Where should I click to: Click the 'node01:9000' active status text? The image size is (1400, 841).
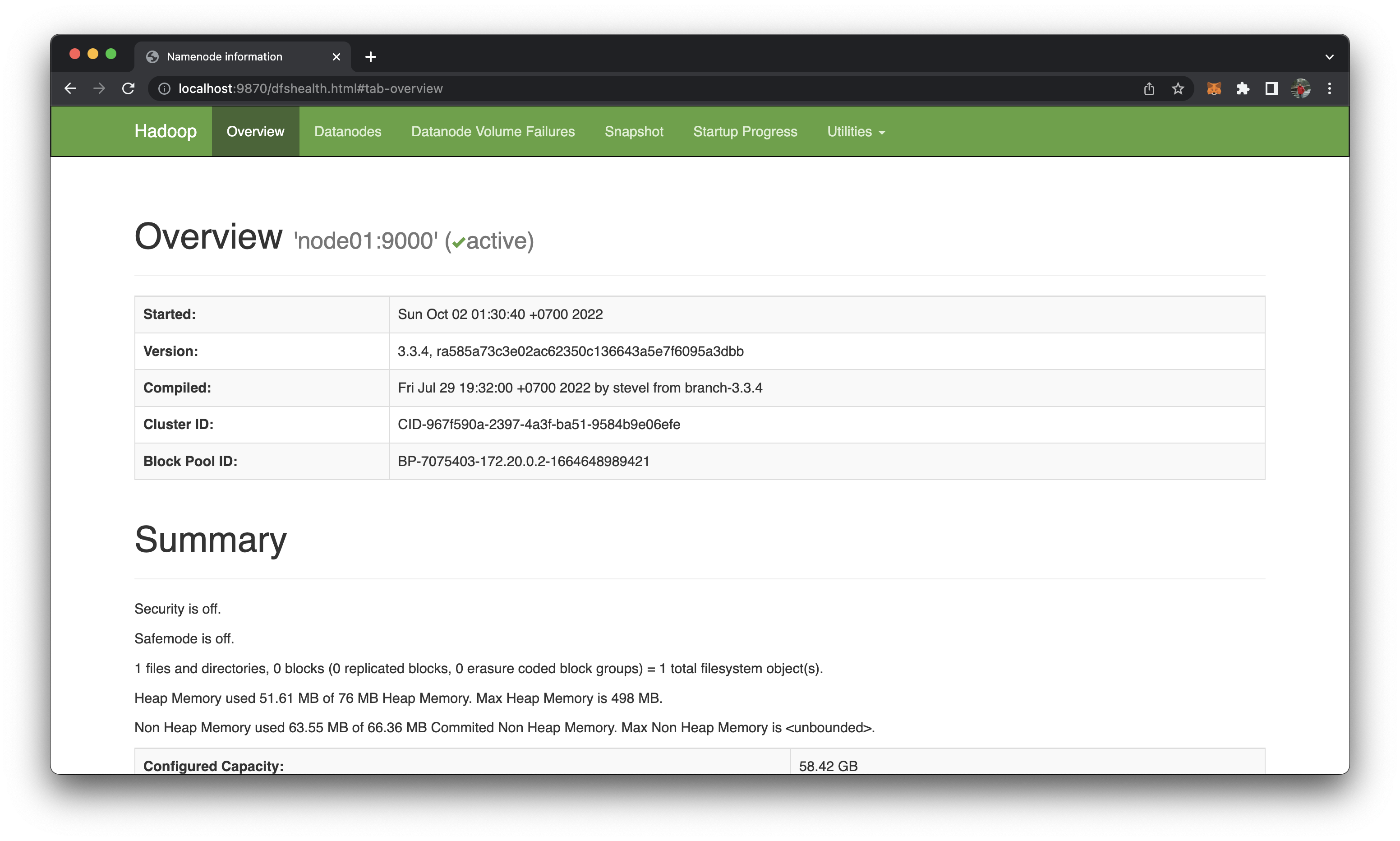pyautogui.click(x=414, y=241)
